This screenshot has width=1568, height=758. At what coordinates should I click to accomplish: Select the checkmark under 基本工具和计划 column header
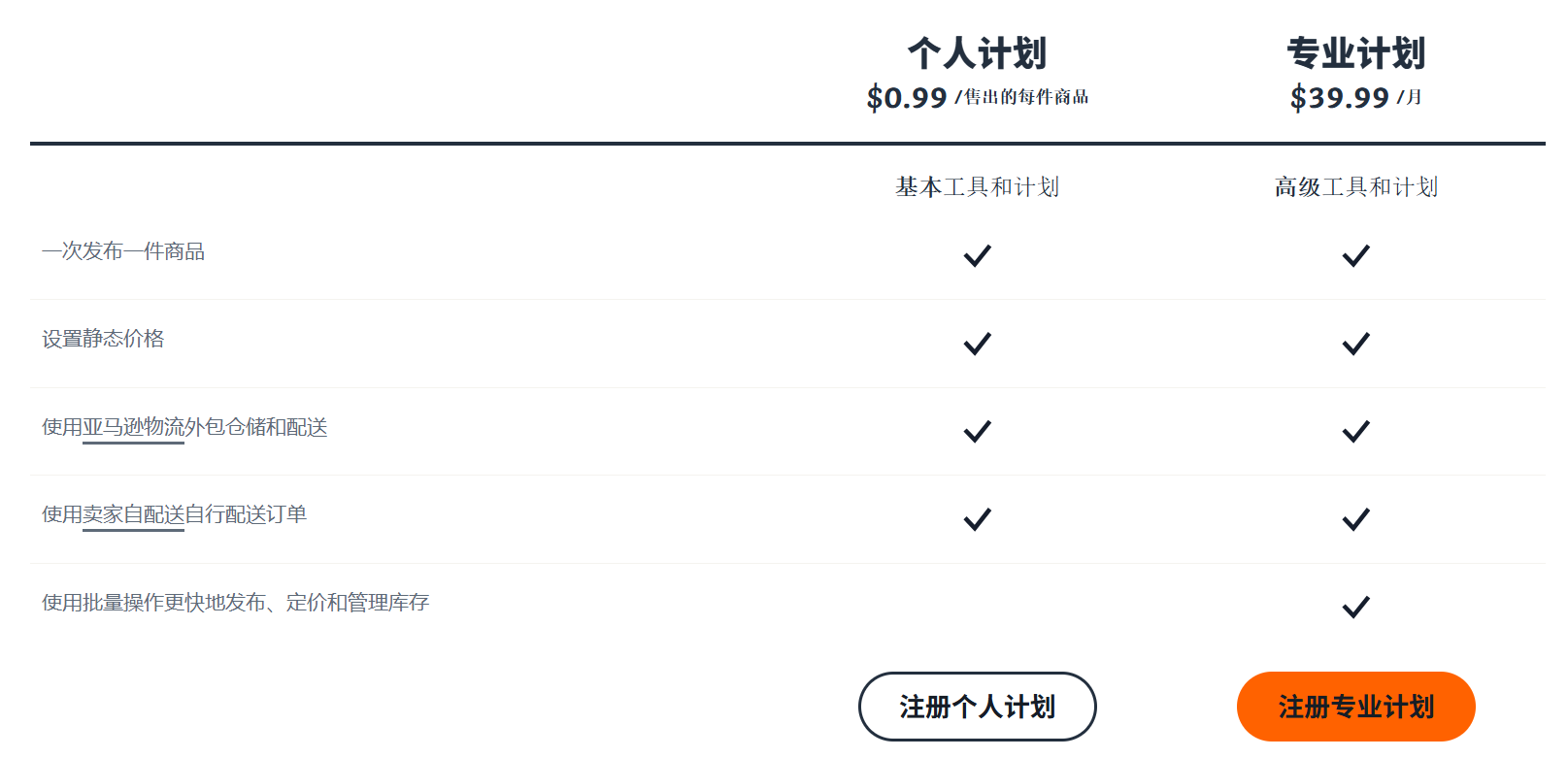979,254
